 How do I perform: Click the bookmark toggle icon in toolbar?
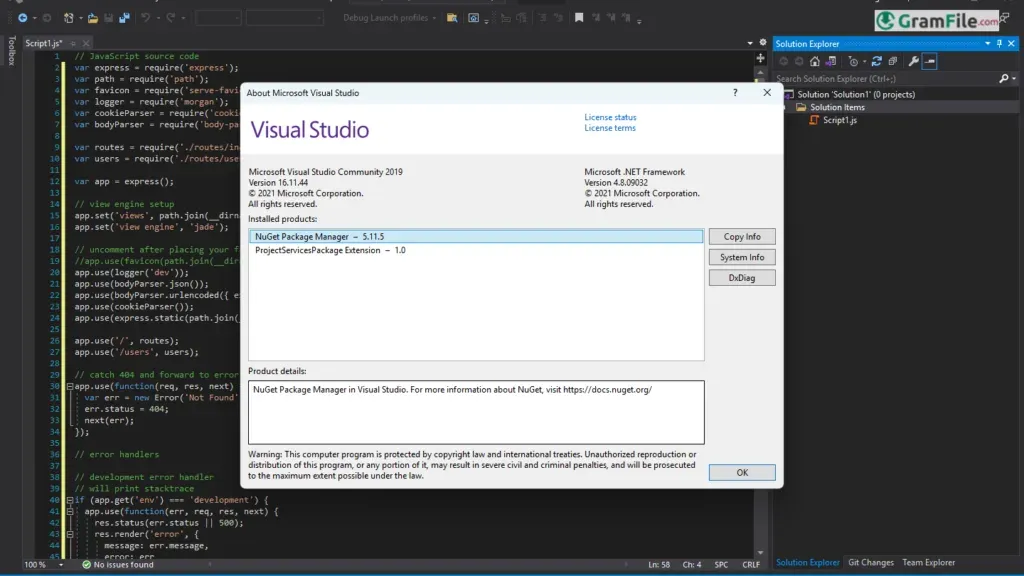[579, 18]
